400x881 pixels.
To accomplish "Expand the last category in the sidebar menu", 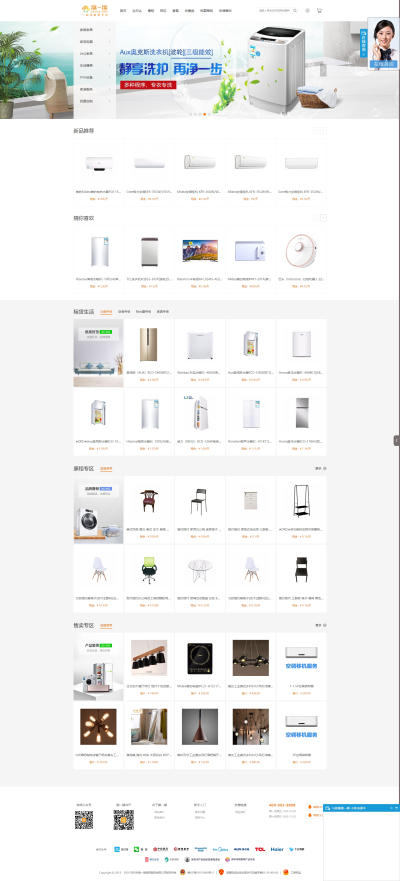I will click(95, 101).
